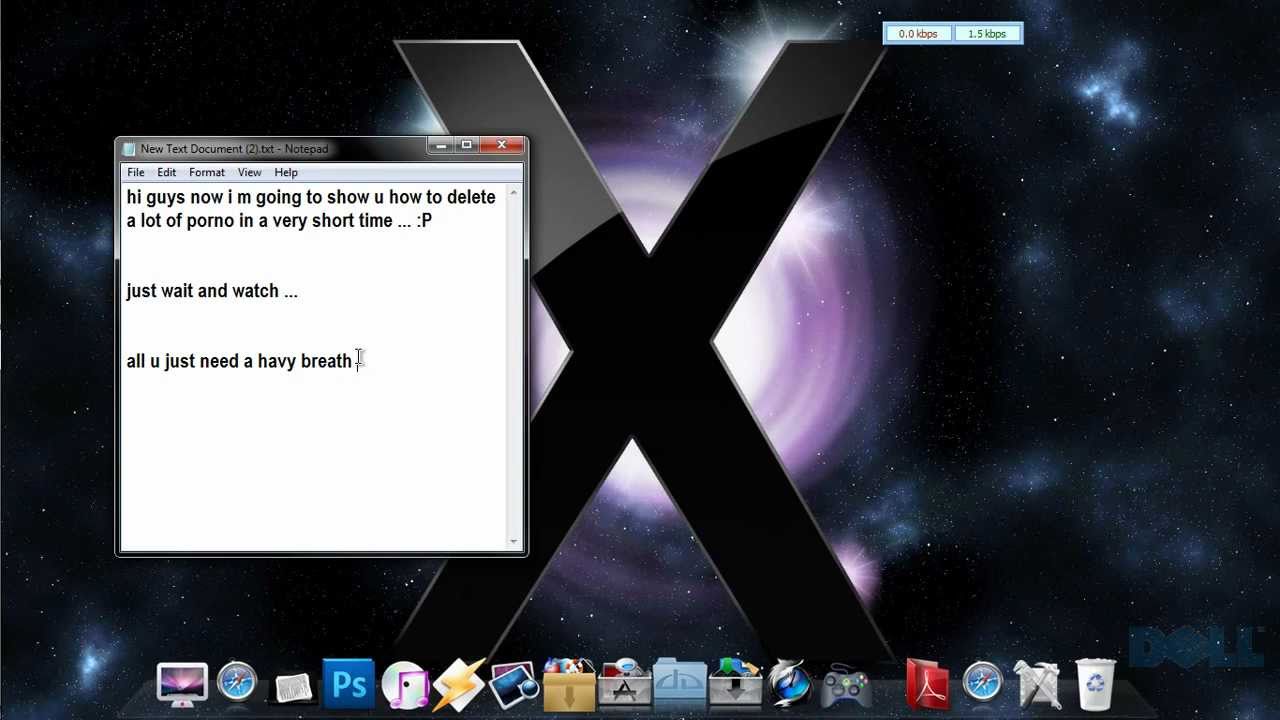The height and width of the screenshot is (720, 1280).
Task: Close the Notepad window
Action: [x=502, y=146]
